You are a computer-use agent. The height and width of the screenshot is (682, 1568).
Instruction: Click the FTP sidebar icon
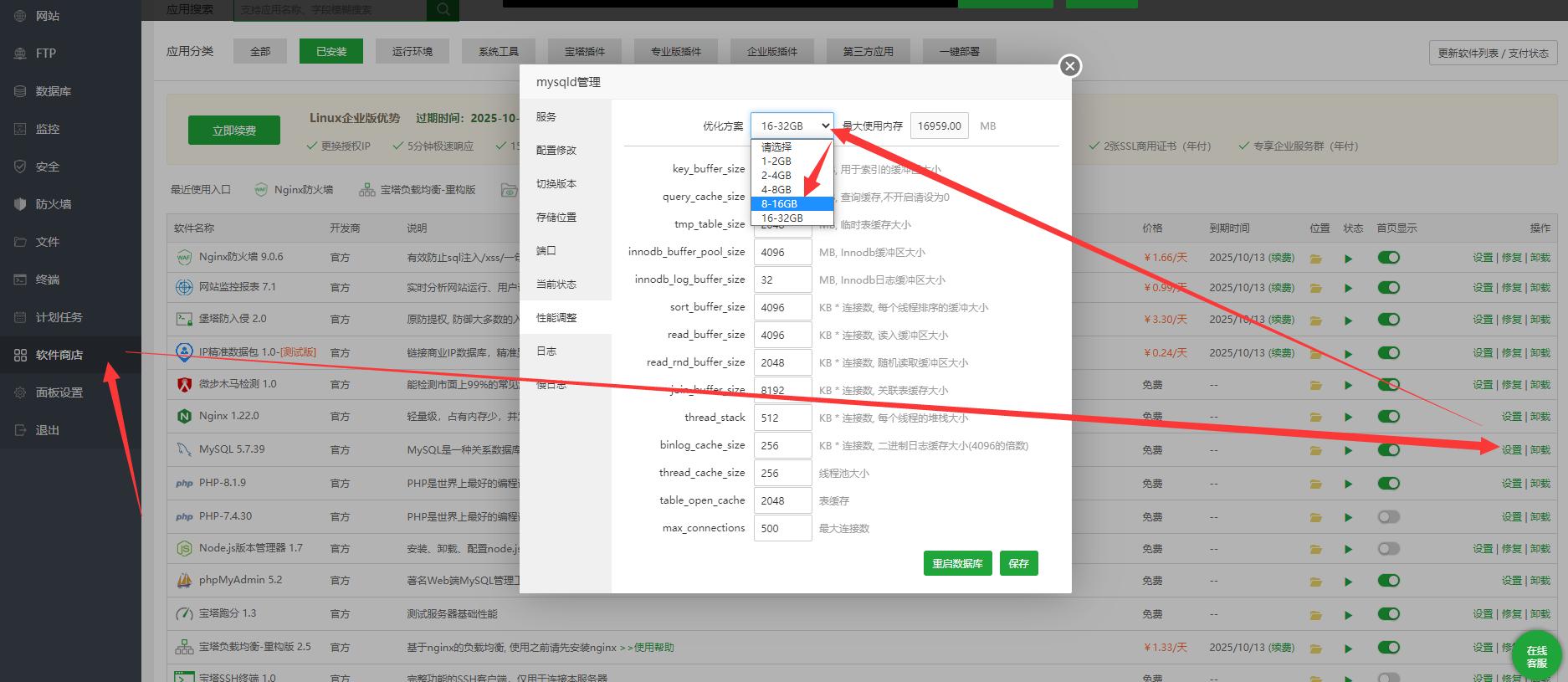(20, 54)
